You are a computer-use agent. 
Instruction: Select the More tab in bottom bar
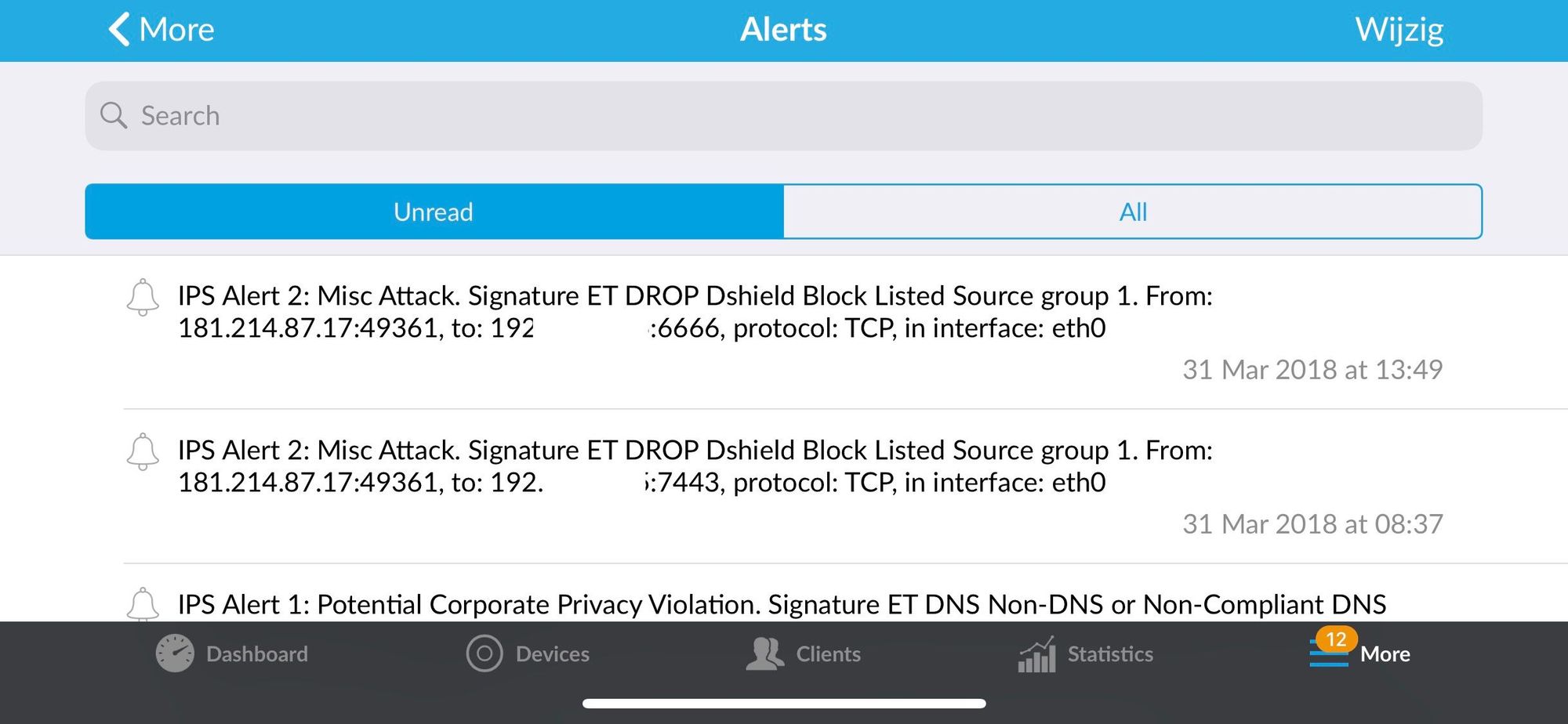pos(1360,653)
